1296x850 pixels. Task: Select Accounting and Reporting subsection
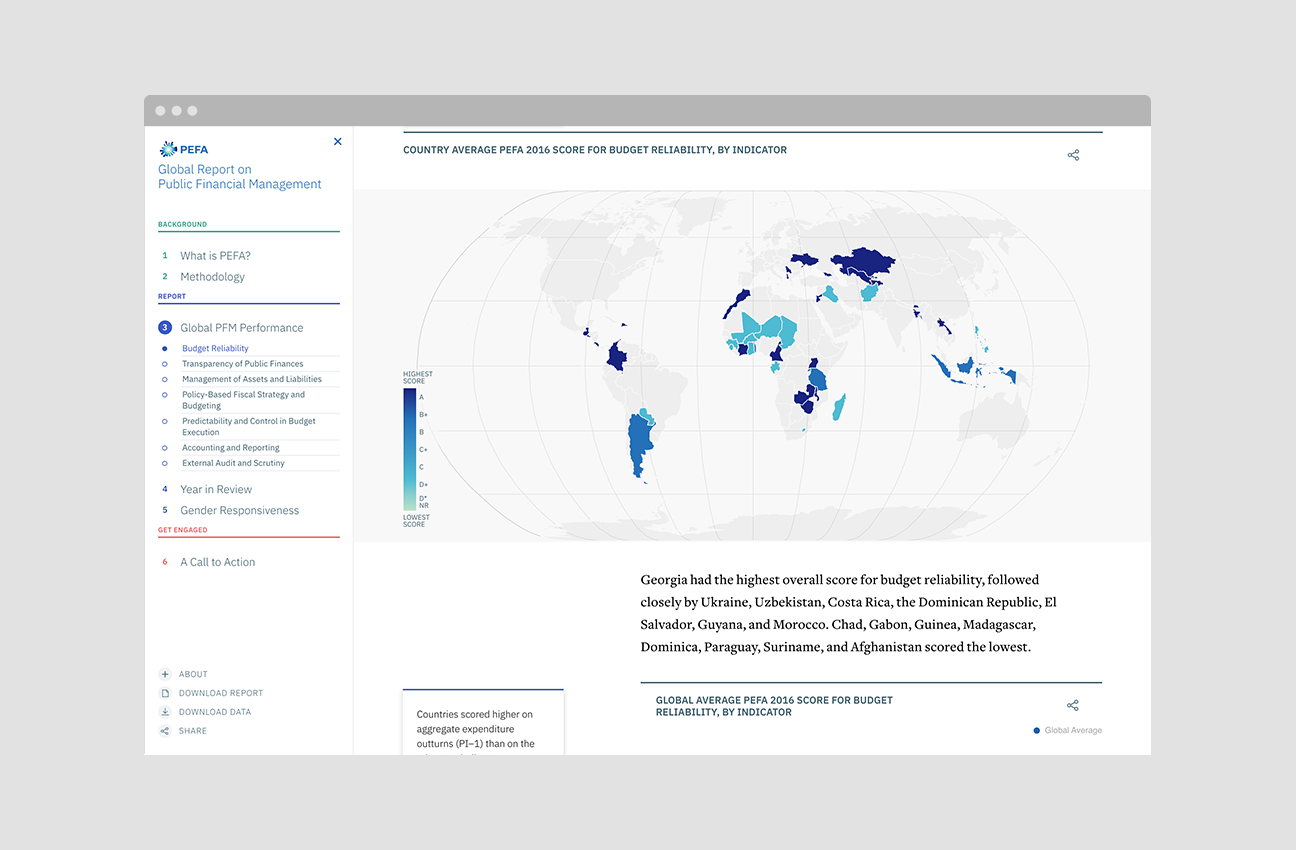coord(230,448)
